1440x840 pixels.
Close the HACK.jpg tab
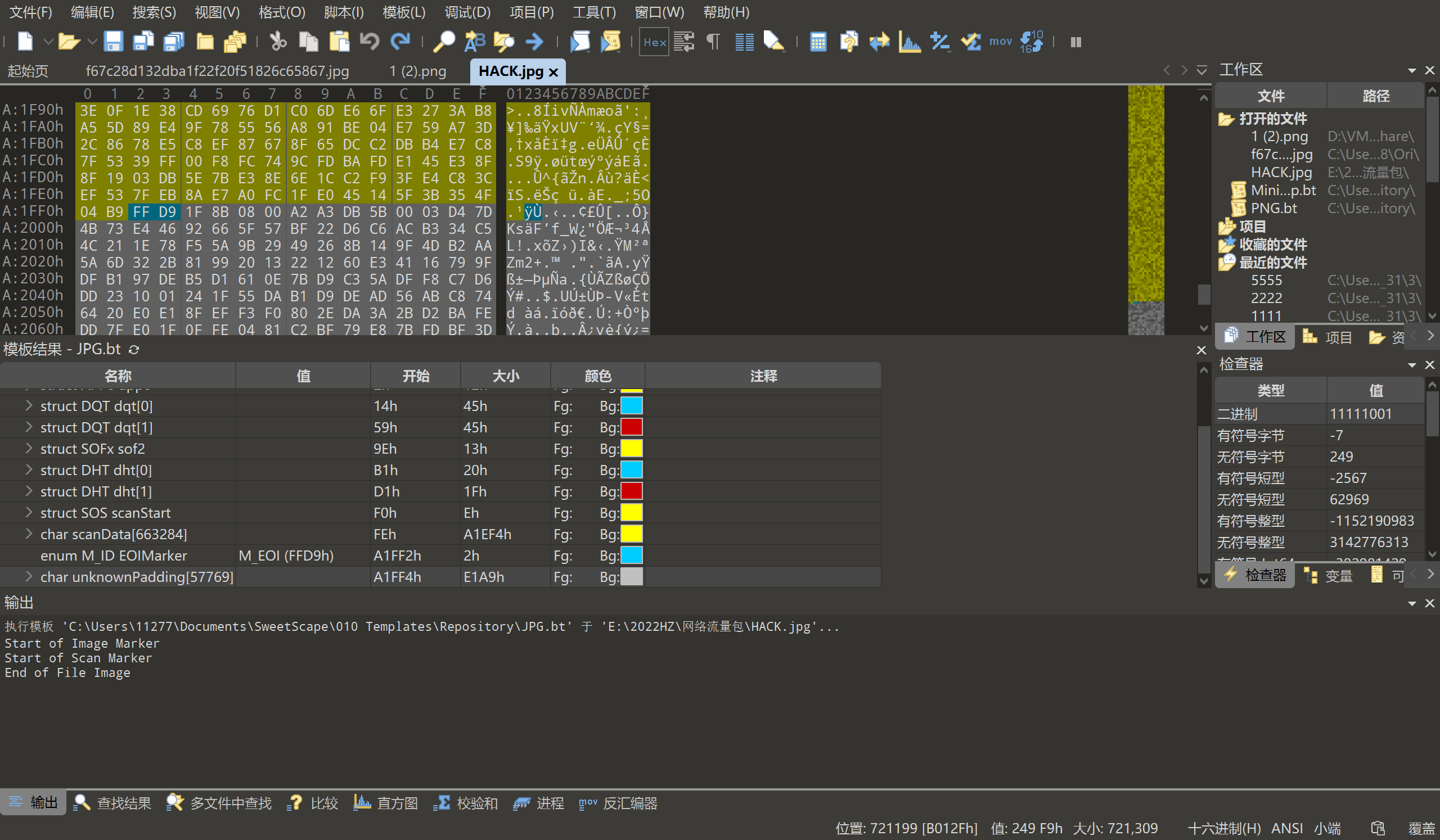click(x=552, y=73)
